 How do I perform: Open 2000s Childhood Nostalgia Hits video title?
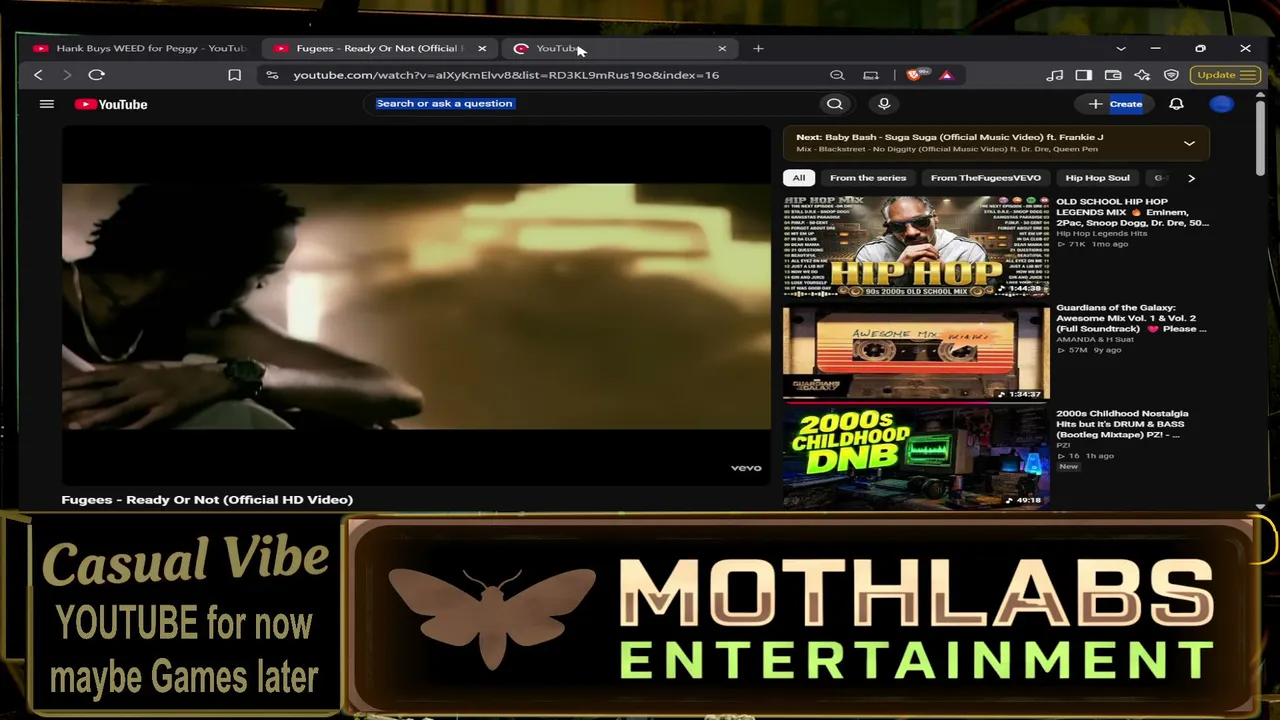tap(1122, 424)
